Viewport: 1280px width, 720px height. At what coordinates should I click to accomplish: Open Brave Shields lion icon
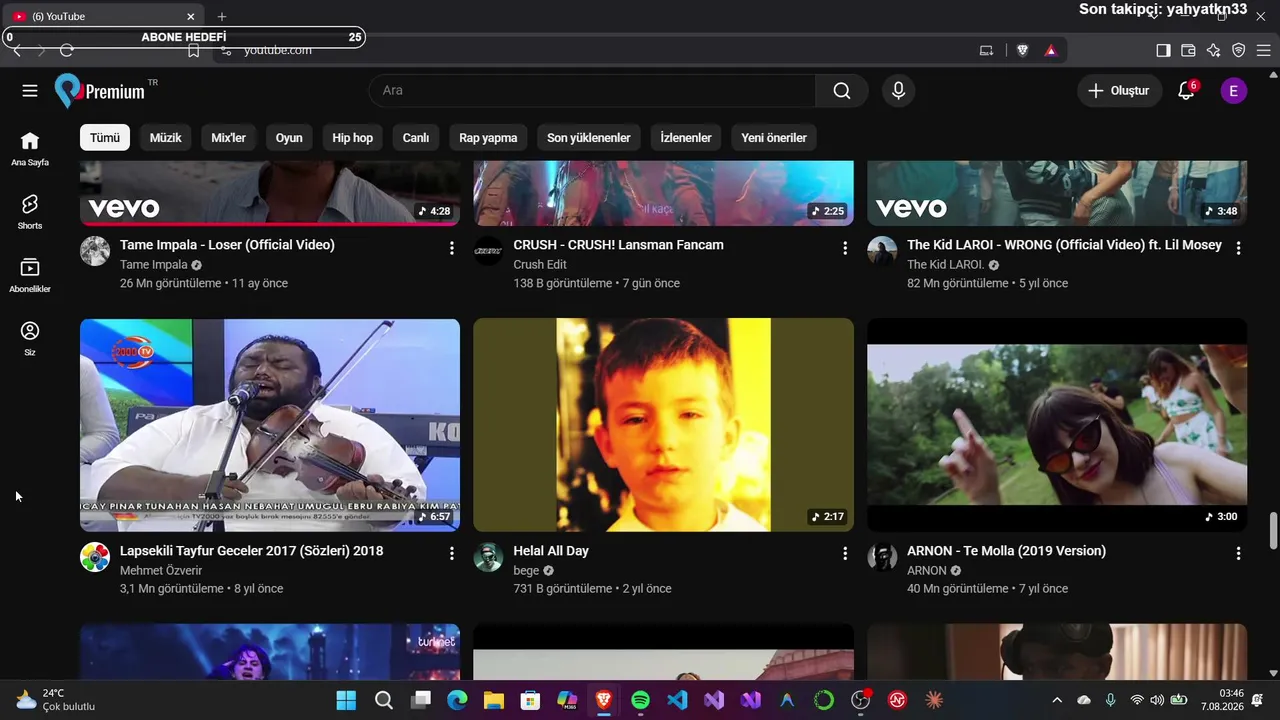pos(1022,50)
